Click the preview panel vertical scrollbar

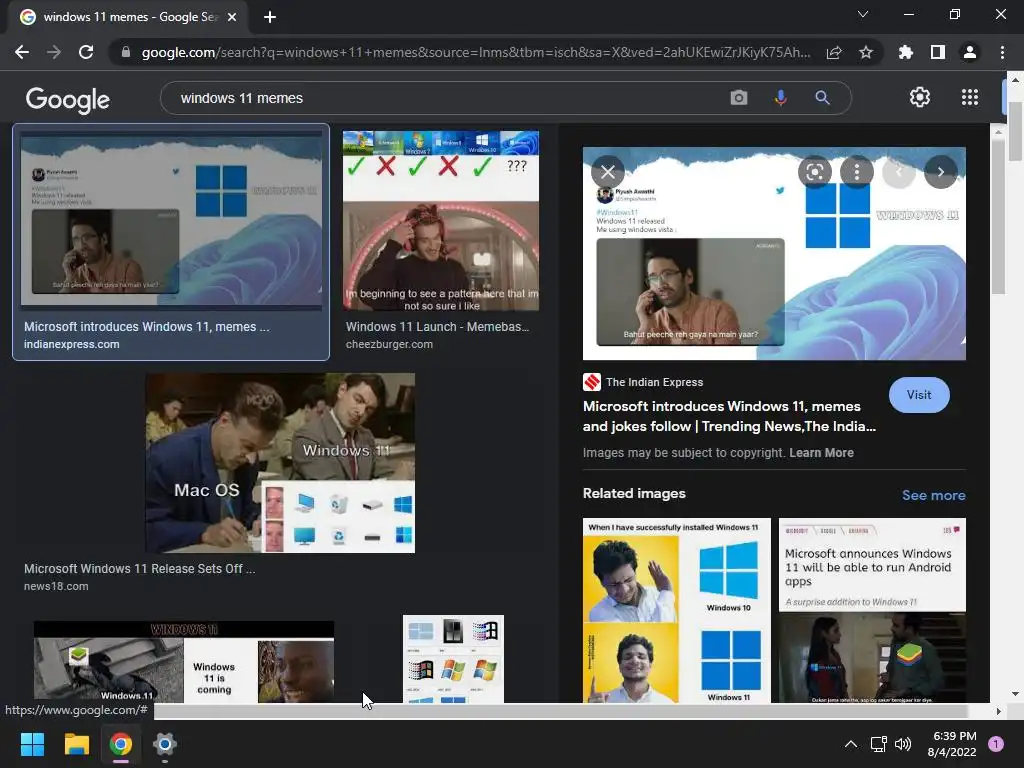[998, 216]
